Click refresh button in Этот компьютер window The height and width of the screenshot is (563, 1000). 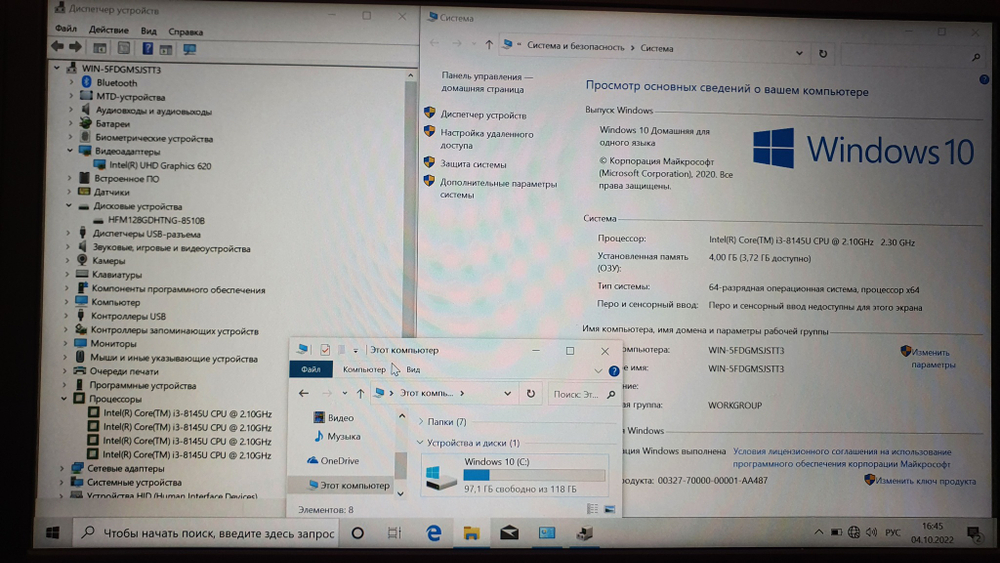(x=531, y=393)
